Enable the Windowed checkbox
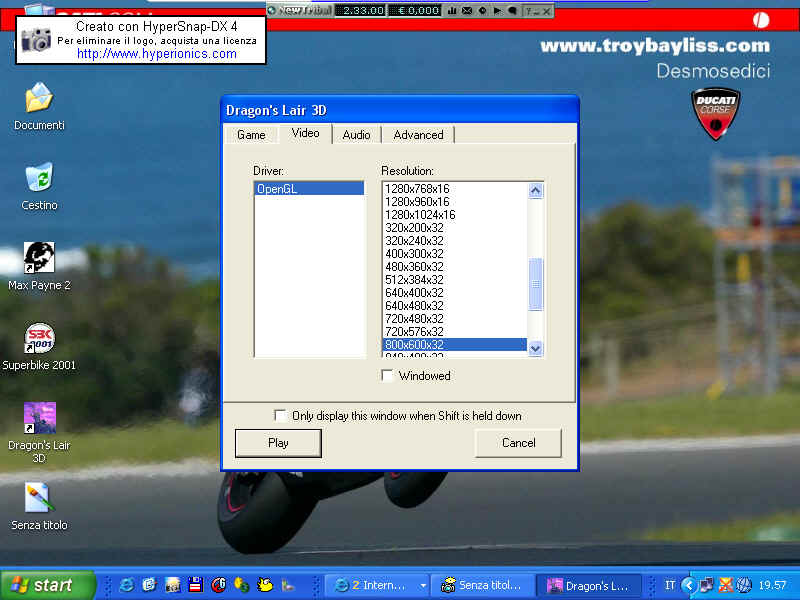Viewport: 800px width, 600px height. 388,376
